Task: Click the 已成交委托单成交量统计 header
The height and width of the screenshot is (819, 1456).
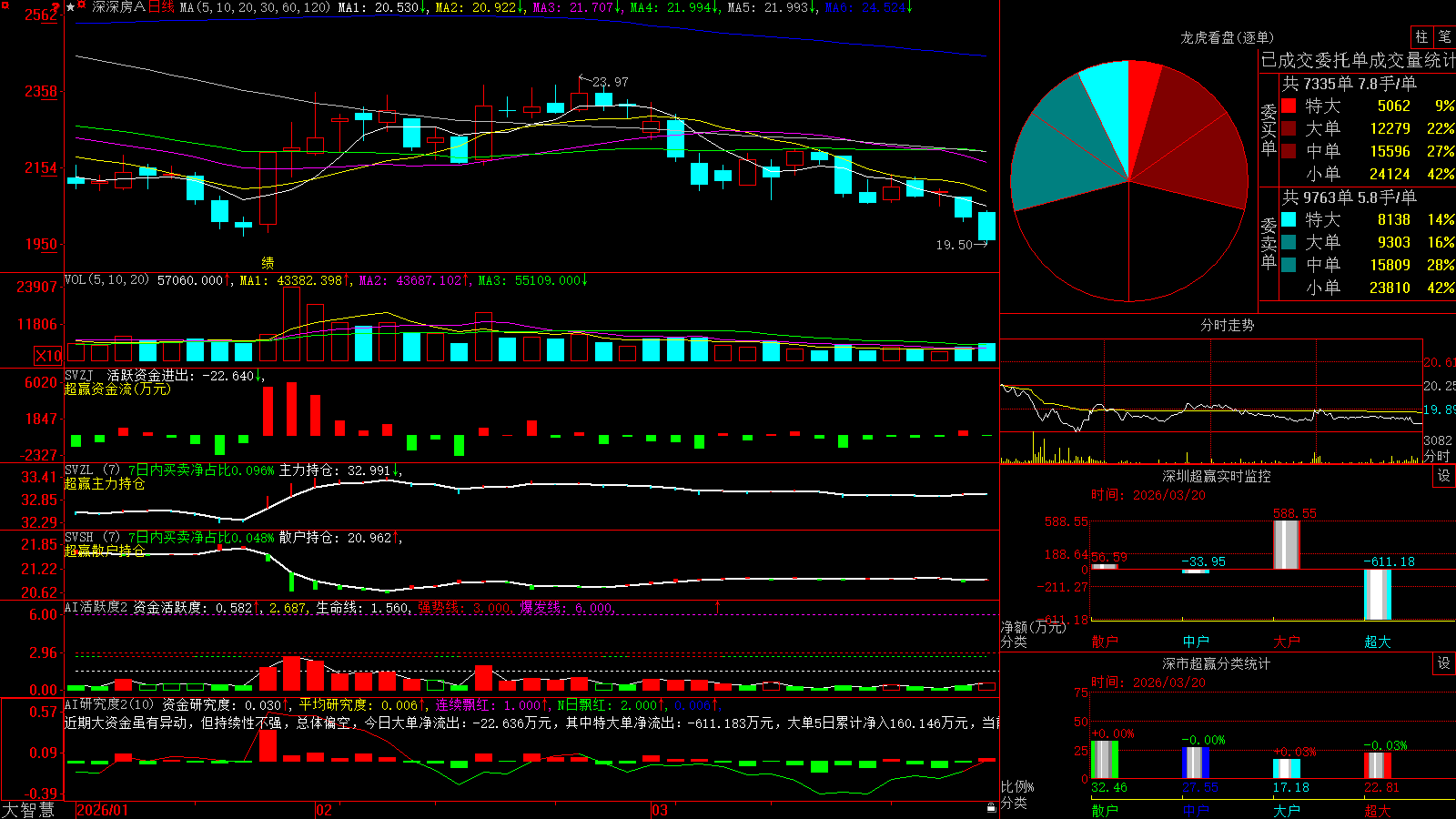Action: point(1358,60)
